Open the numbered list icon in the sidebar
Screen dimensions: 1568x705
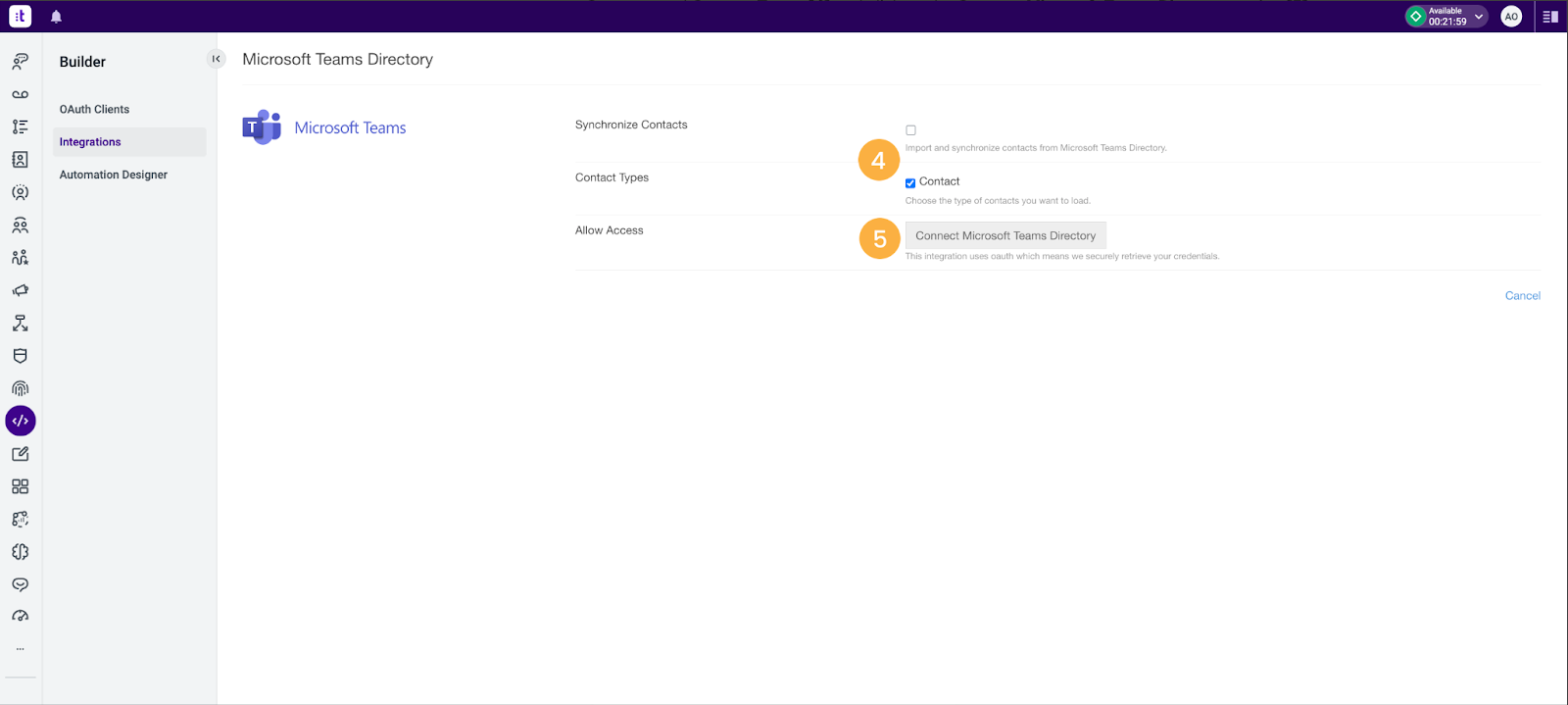click(x=20, y=126)
